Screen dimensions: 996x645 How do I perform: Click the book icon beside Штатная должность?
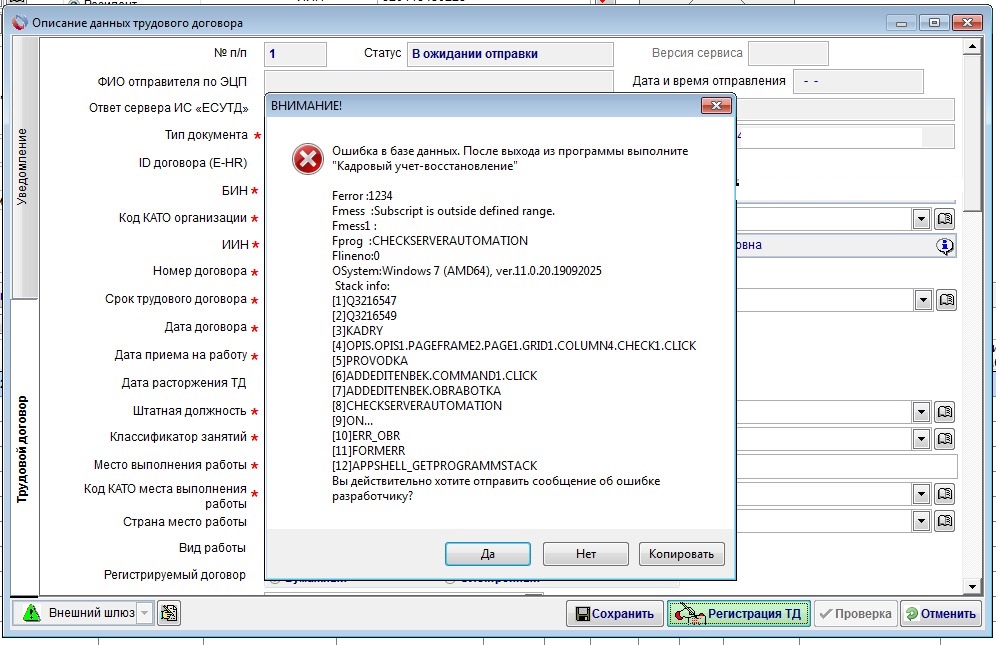[945, 412]
